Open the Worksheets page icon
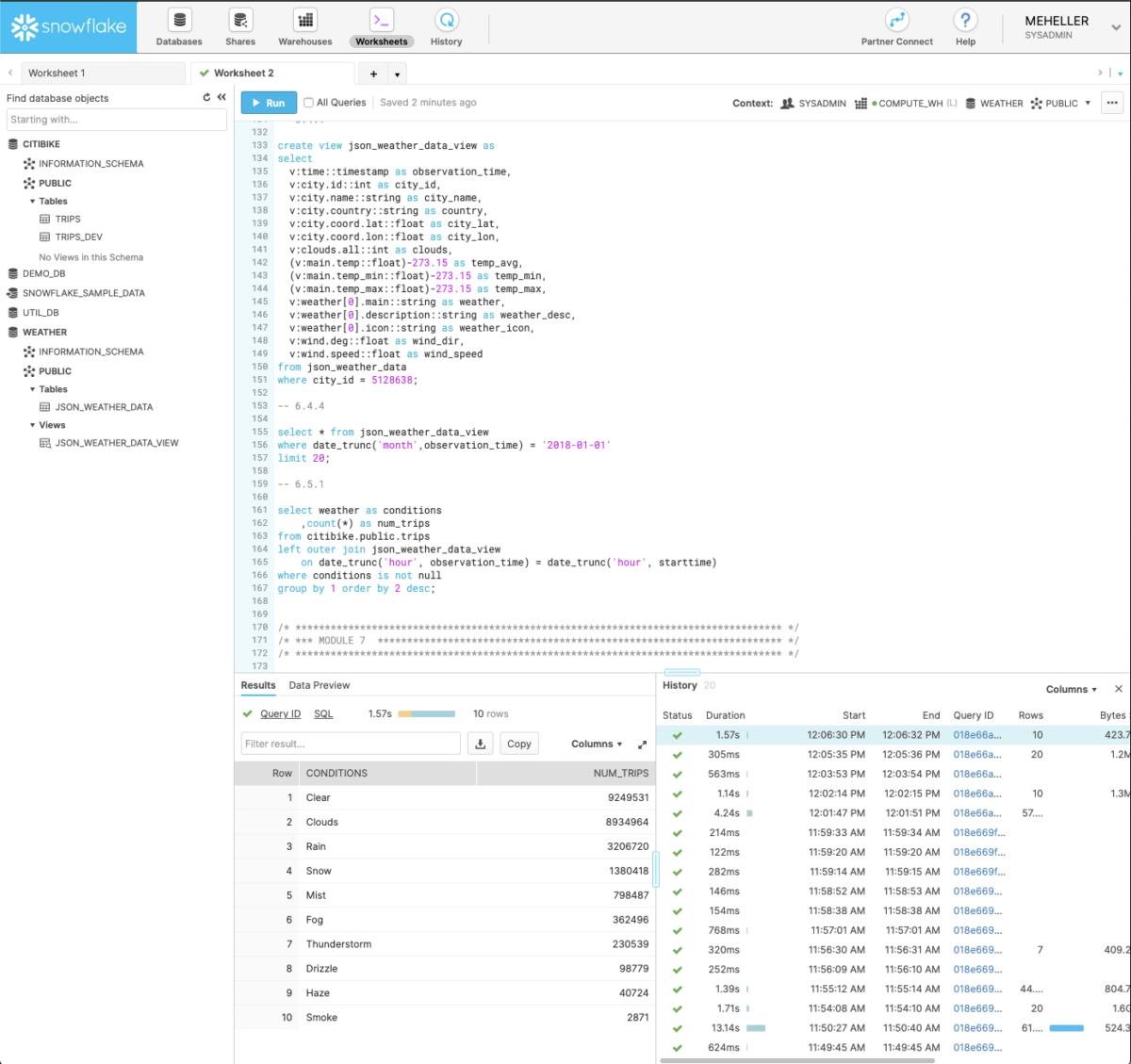This screenshot has height=1064, width=1131. tap(381, 20)
